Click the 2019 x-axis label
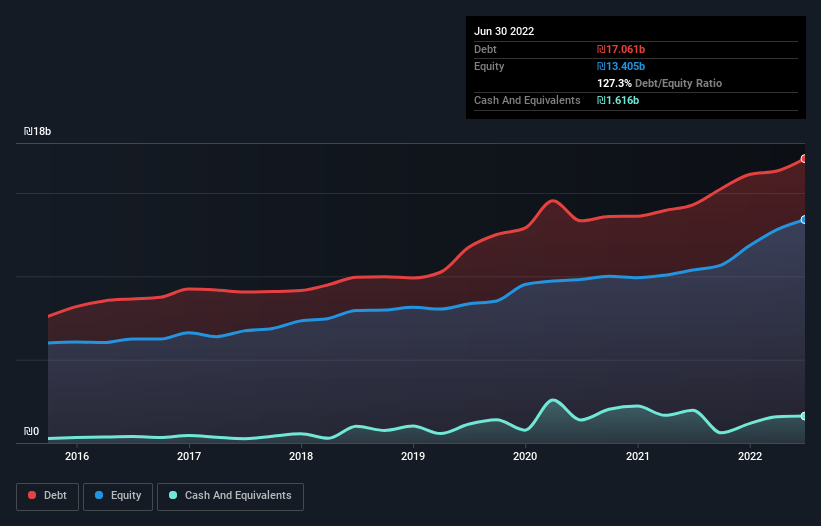This screenshot has height=526, width=821. pos(413,456)
